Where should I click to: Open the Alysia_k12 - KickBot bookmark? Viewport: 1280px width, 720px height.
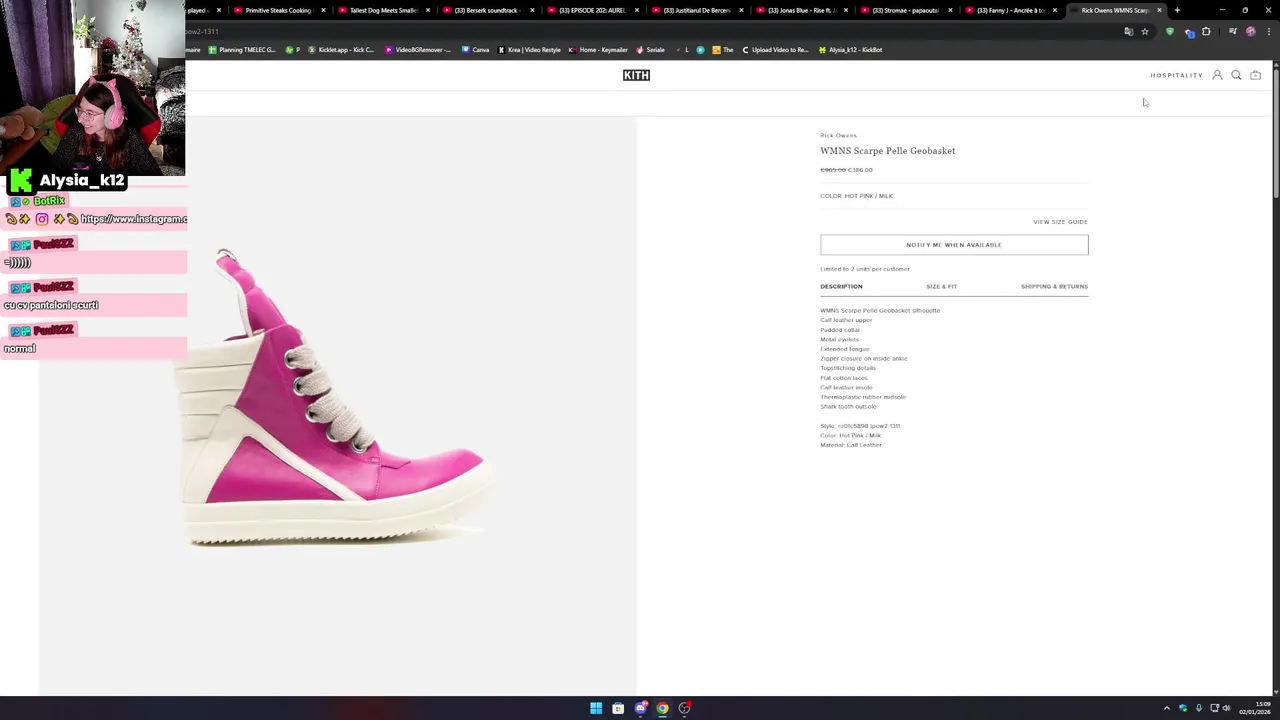(x=851, y=50)
